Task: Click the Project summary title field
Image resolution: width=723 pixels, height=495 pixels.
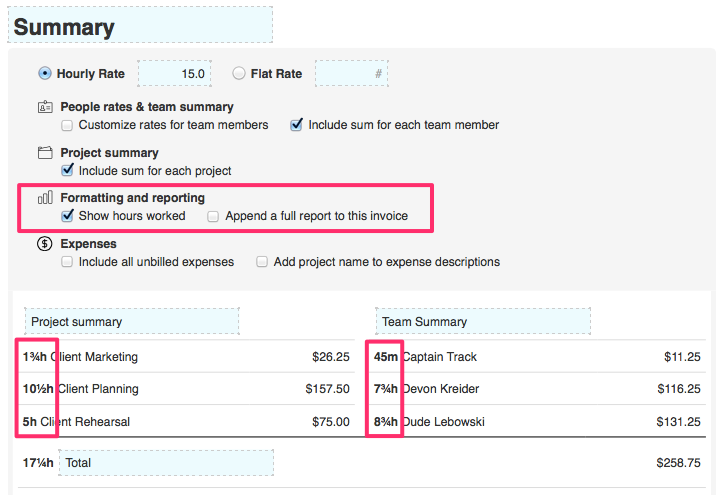Action: tap(132, 322)
